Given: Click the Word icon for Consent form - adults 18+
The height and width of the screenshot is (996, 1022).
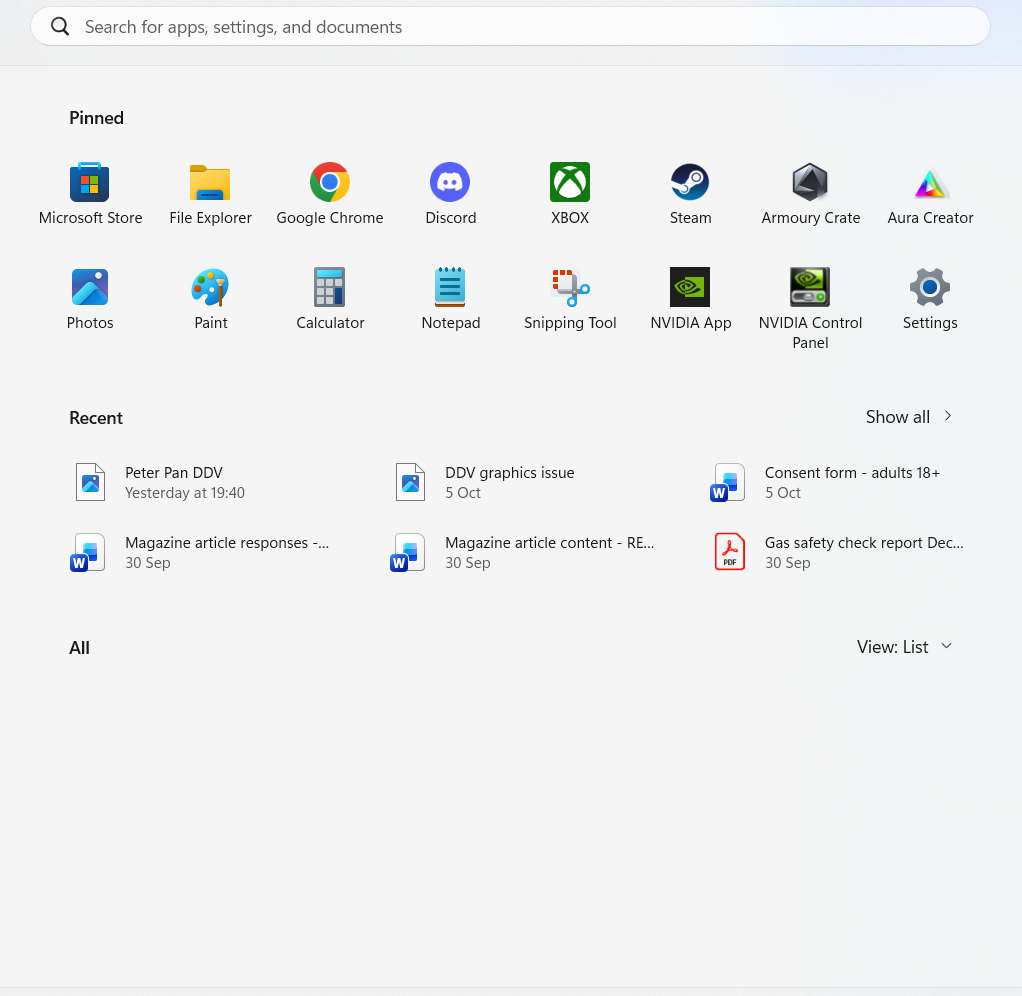Looking at the screenshot, I should click(727, 482).
